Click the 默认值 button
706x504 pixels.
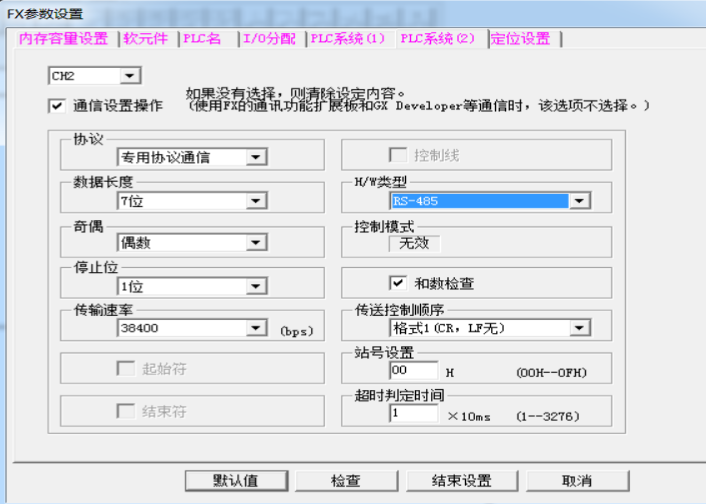pyautogui.click(x=235, y=481)
